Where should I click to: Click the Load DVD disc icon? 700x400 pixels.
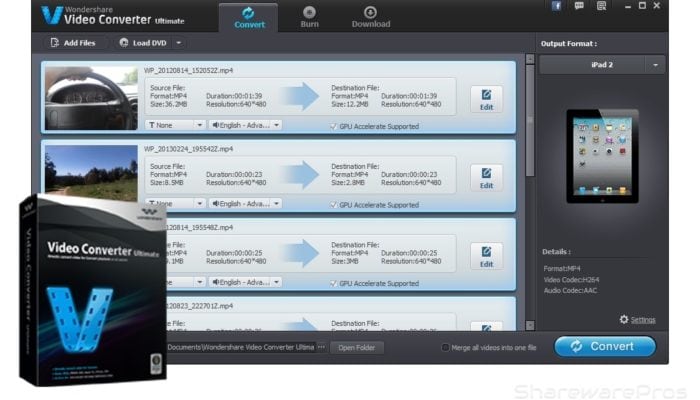point(124,43)
